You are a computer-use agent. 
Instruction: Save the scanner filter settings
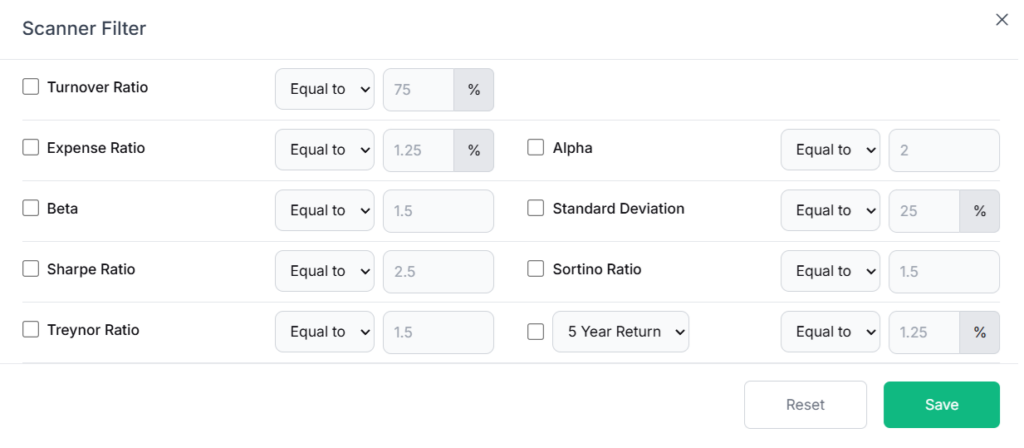click(941, 405)
